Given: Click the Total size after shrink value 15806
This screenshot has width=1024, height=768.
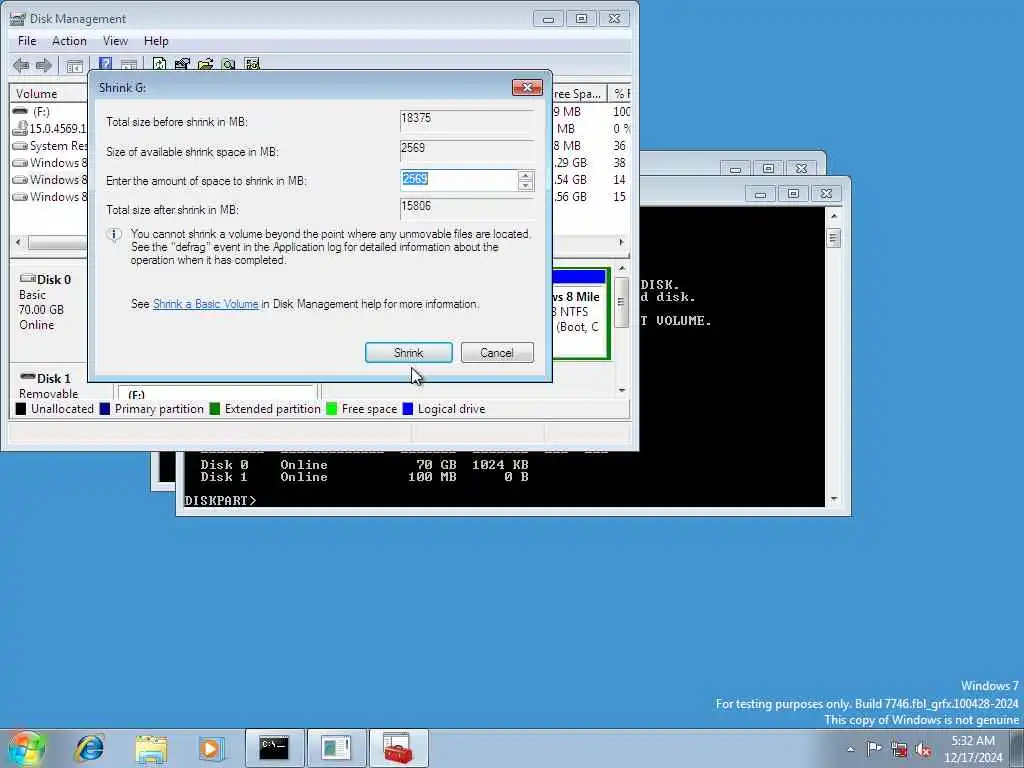Looking at the screenshot, I should coord(467,208).
